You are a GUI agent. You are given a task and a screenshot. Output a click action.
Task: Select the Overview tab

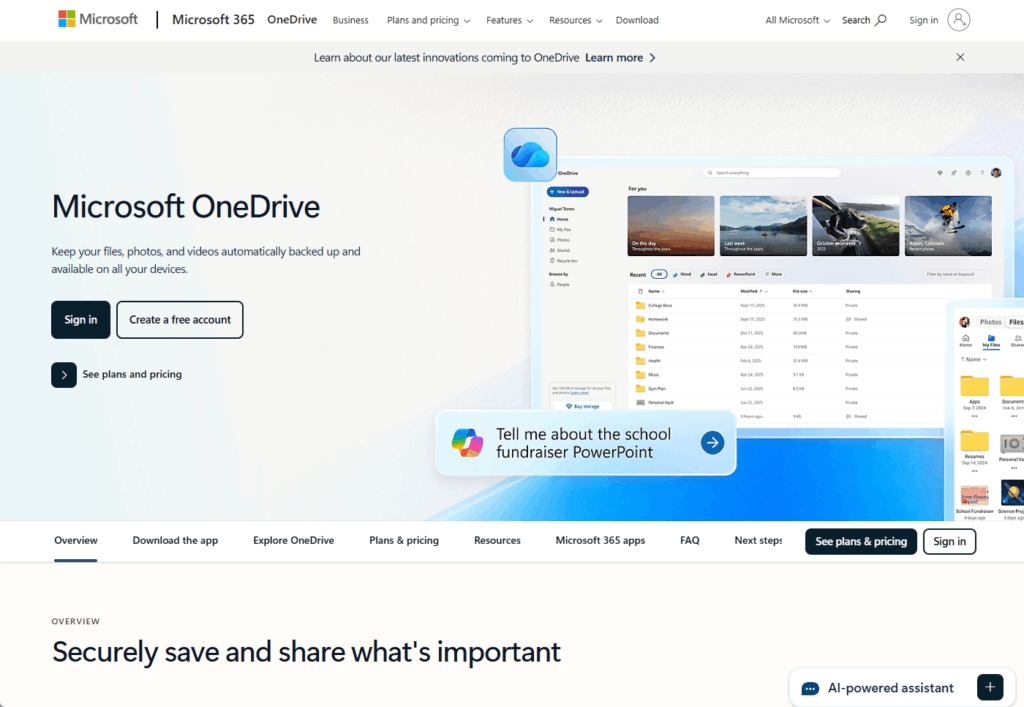pos(76,541)
